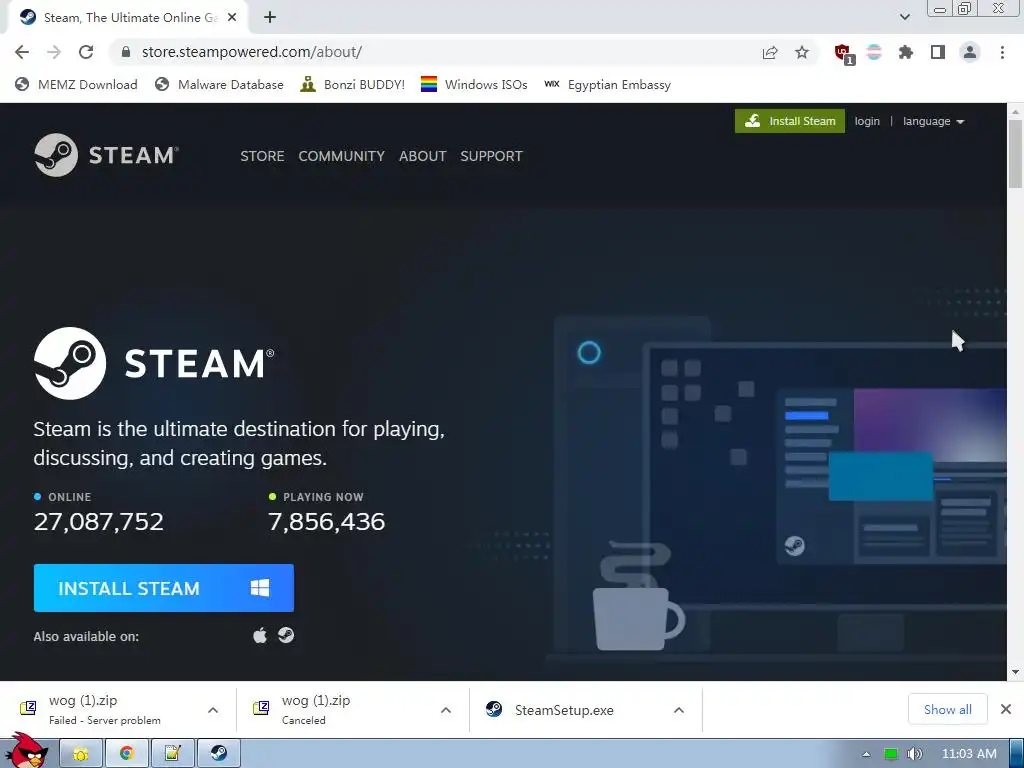Click the address bar lock icon
This screenshot has width=1024, height=768.
(x=126, y=52)
